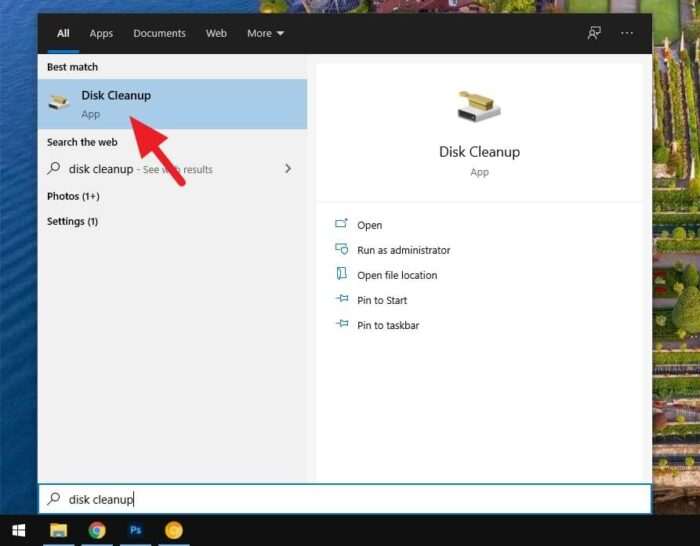Choose Pin to Start
The height and width of the screenshot is (546, 700).
382,300
